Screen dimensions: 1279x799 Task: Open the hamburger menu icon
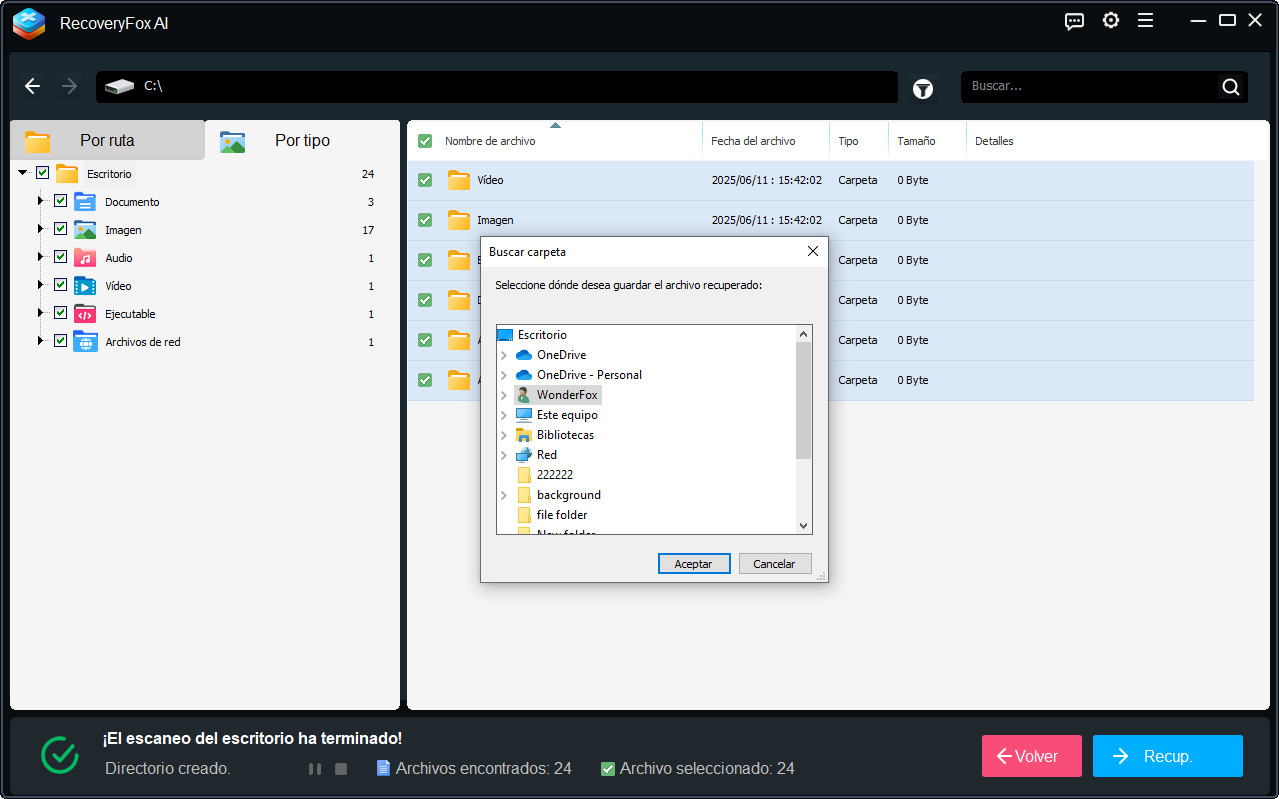click(1145, 21)
